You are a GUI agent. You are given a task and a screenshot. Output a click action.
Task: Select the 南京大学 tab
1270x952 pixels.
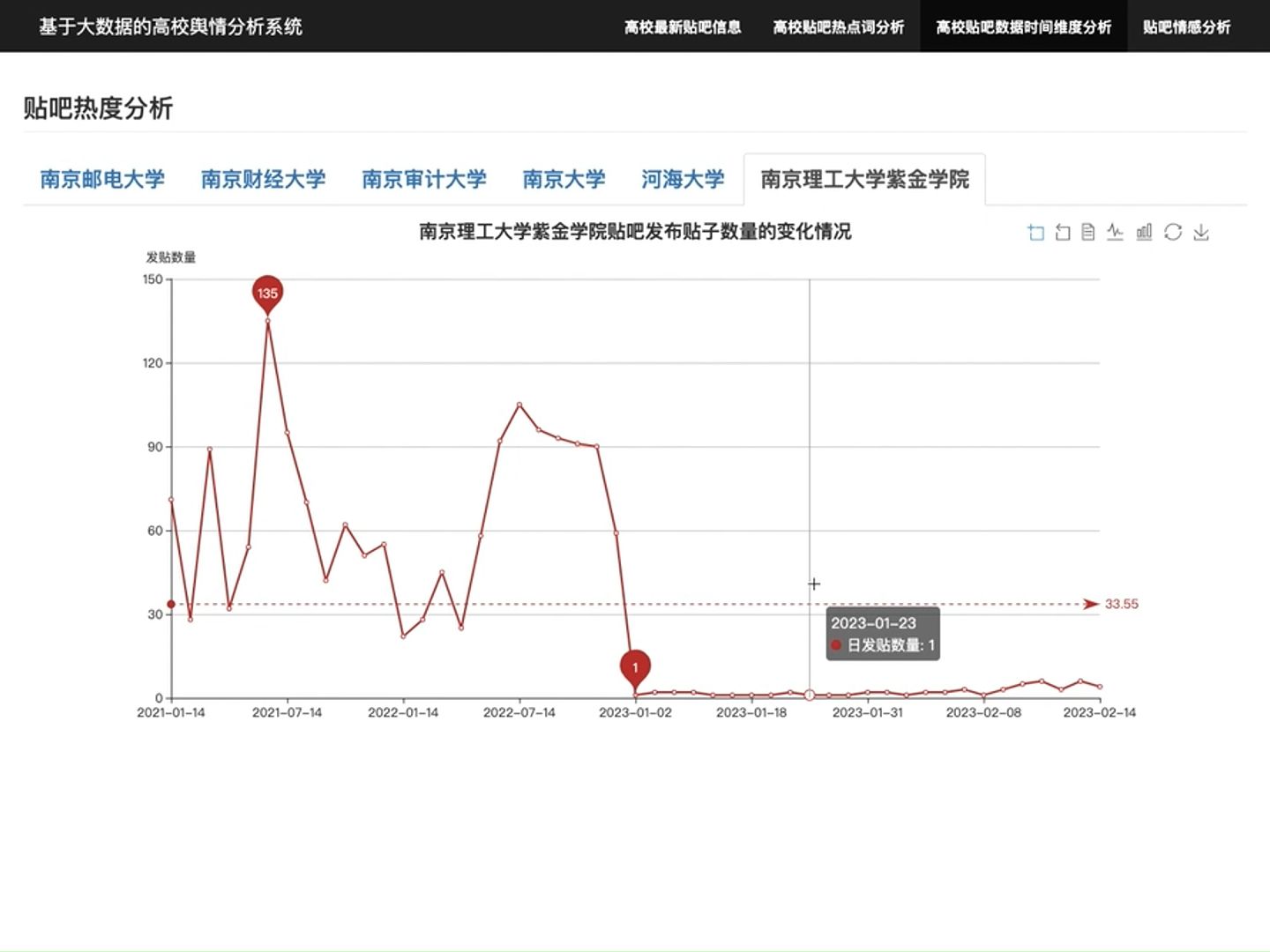click(x=564, y=179)
